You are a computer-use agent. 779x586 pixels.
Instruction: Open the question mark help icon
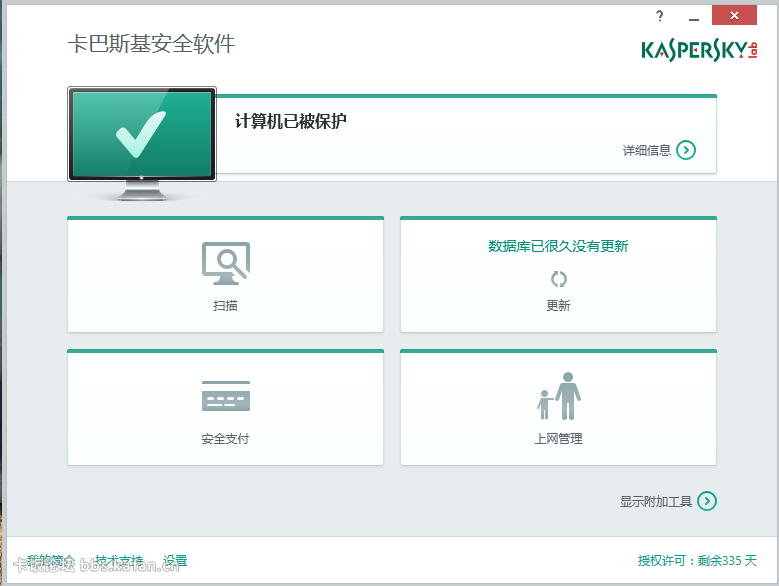tap(659, 16)
